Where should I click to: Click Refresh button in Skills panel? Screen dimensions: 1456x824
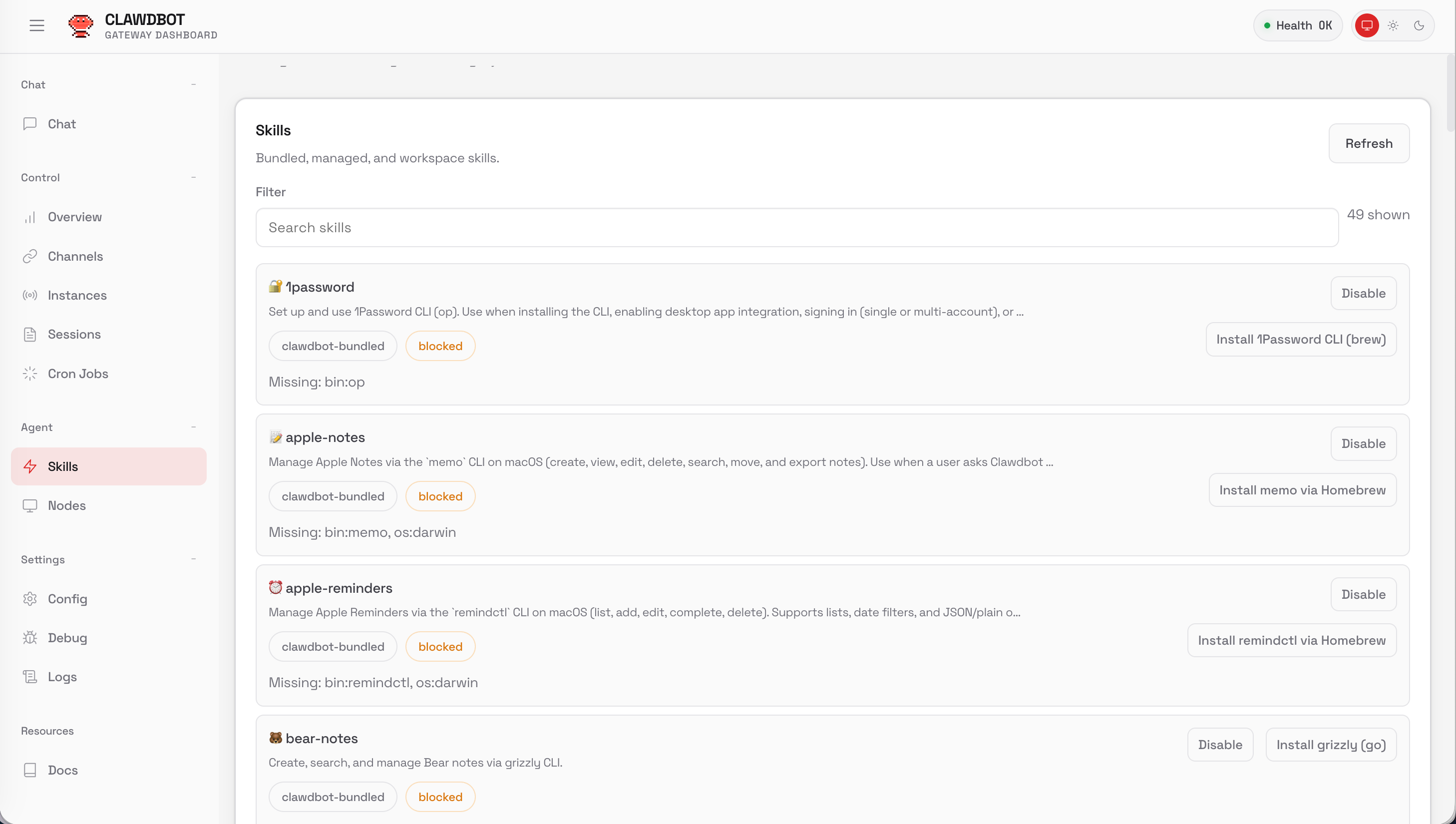click(x=1368, y=143)
